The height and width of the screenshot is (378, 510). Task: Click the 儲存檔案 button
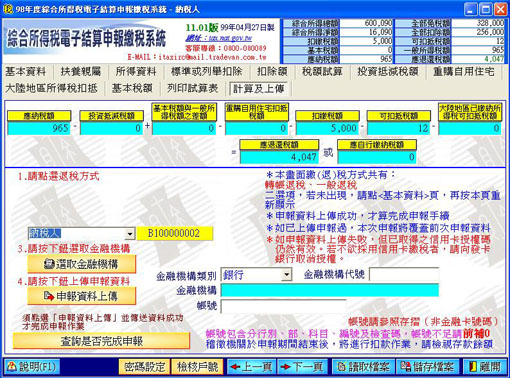(427, 367)
